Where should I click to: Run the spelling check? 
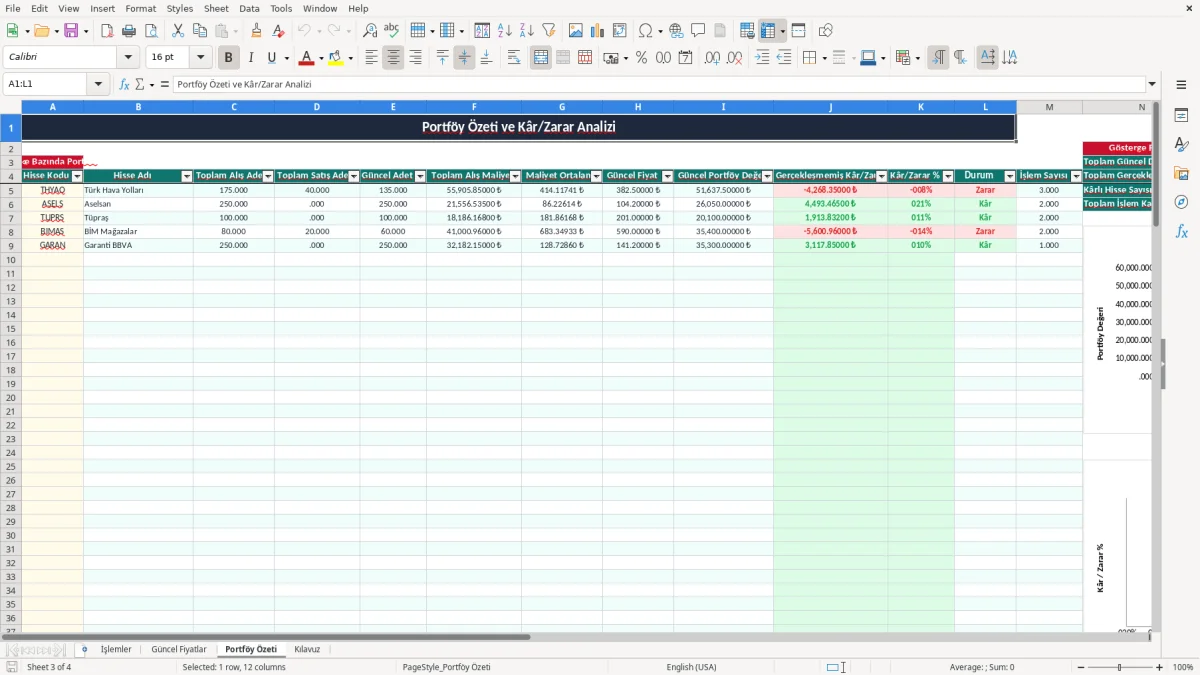point(392,31)
